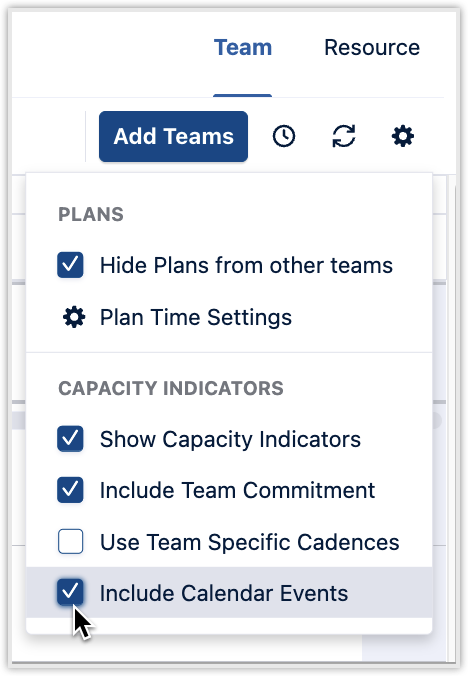Enable the Use Team Specific Cadences checkbox
468x676 pixels.
pyautogui.click(x=70, y=541)
